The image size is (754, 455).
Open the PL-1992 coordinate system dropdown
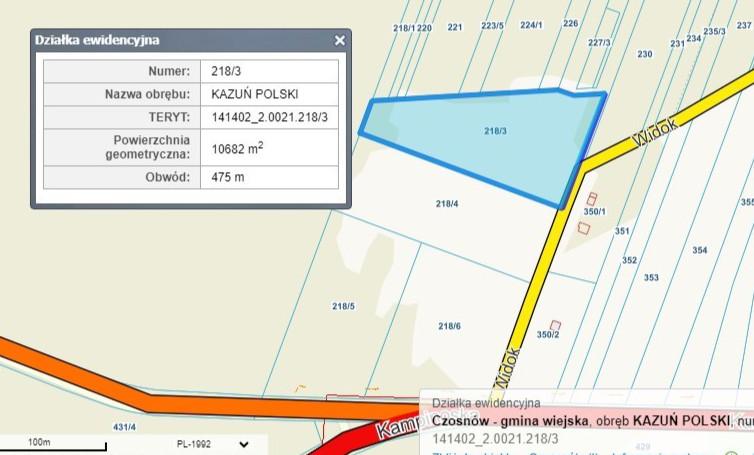[x=243, y=443]
